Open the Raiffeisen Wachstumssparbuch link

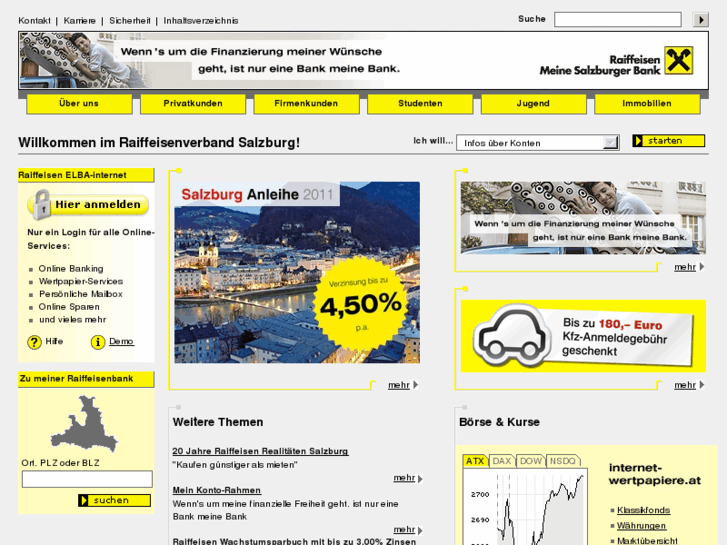click(x=294, y=541)
